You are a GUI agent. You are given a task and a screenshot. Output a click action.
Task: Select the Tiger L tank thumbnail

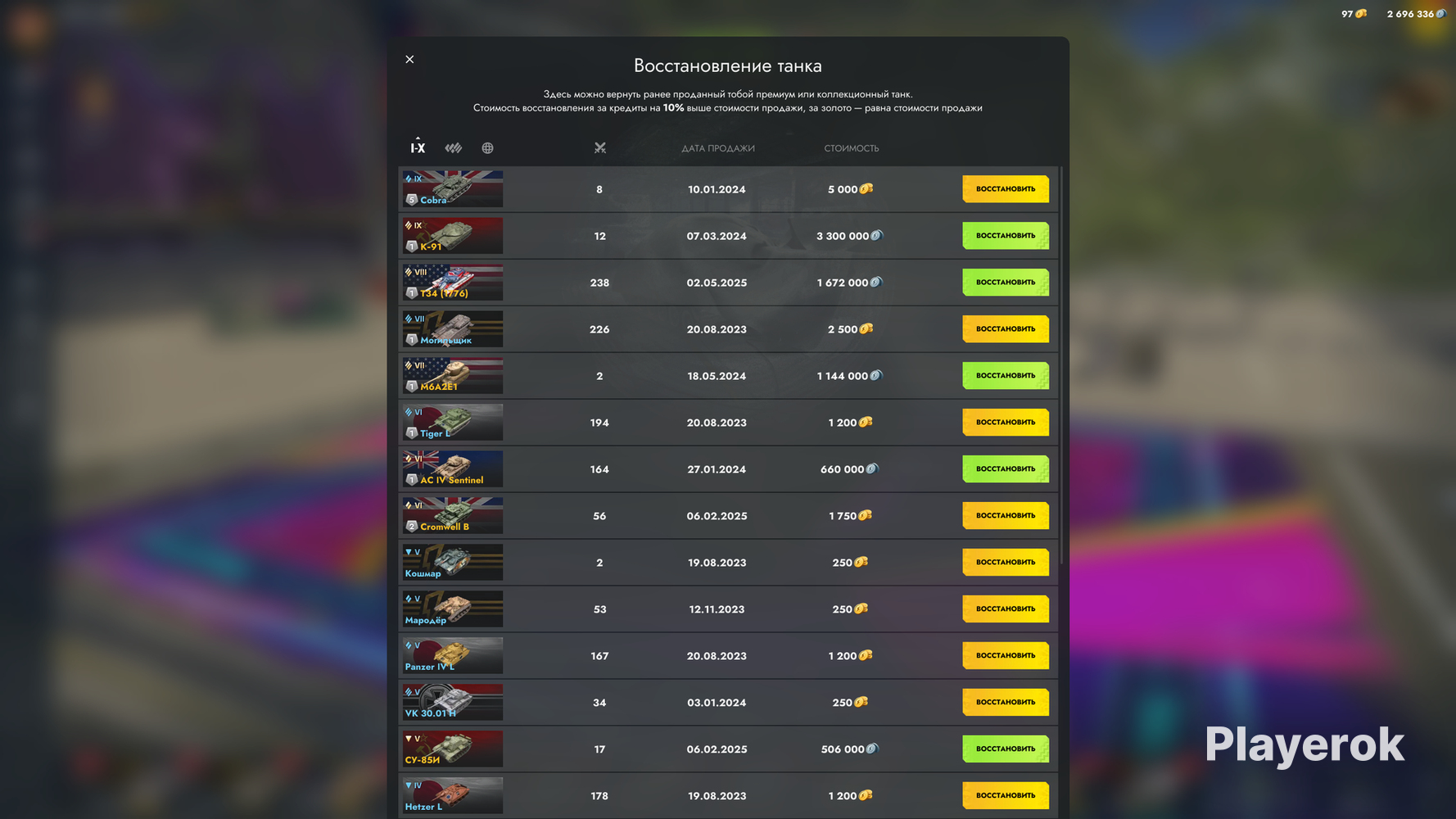click(452, 423)
